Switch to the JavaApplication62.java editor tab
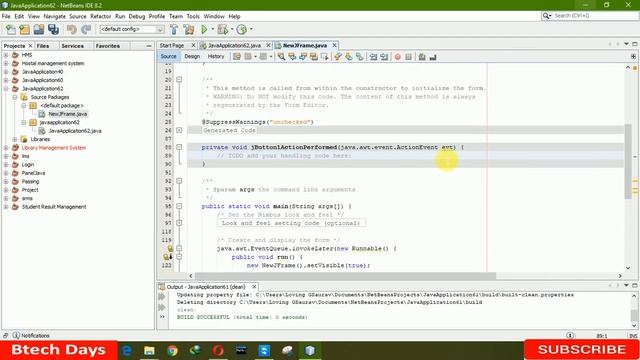This screenshot has width=640, height=360. tap(234, 45)
